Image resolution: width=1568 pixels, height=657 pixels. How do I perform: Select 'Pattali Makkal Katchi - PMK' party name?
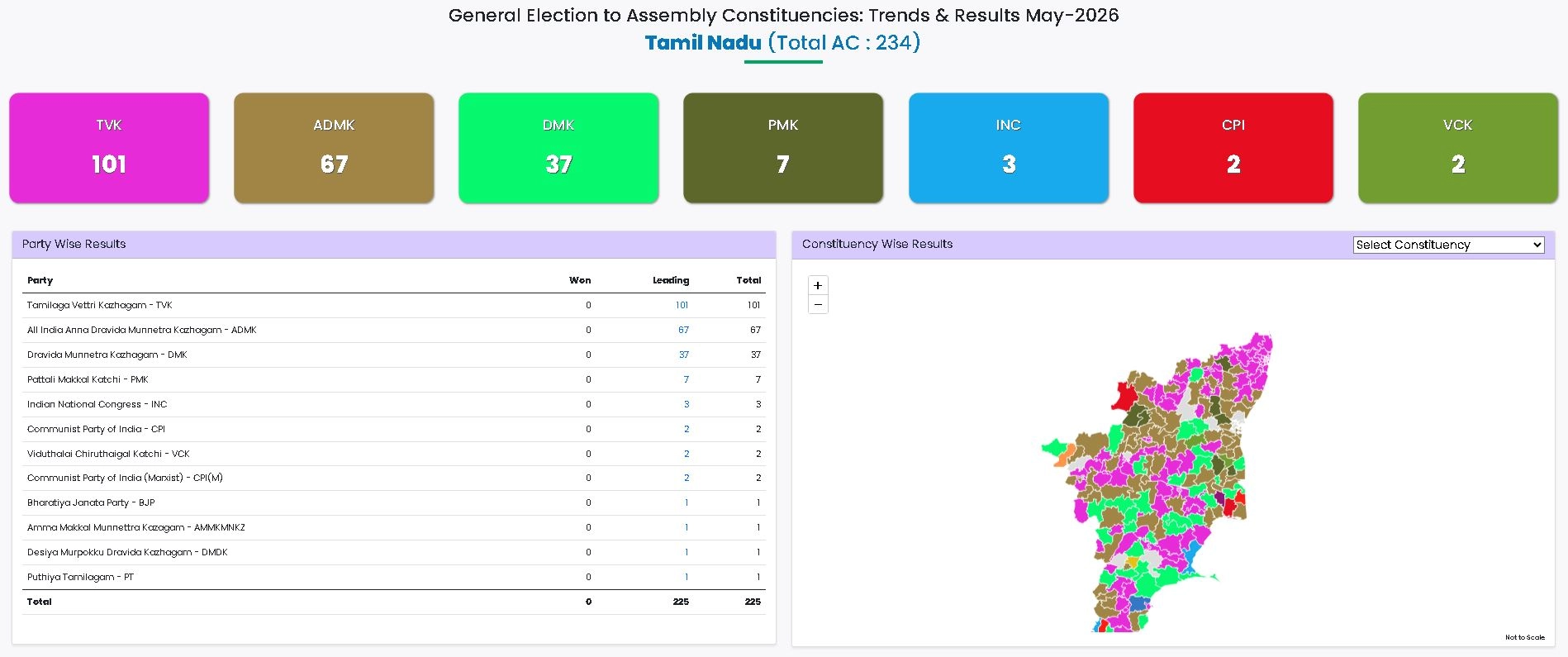click(x=88, y=379)
